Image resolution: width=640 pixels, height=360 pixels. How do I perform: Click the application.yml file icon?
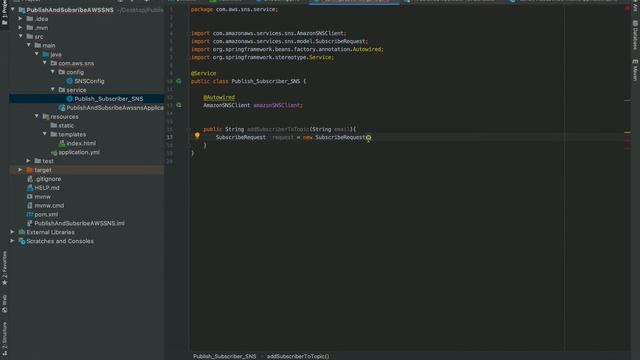click(54, 152)
